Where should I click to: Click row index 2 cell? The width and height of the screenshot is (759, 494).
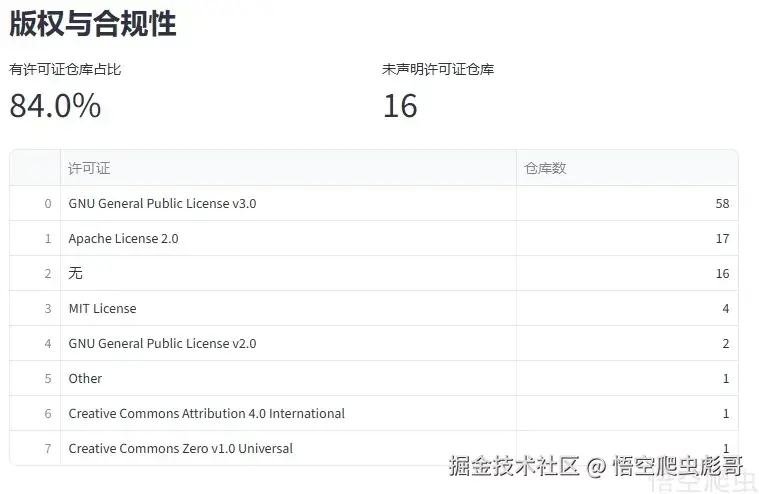(35, 273)
